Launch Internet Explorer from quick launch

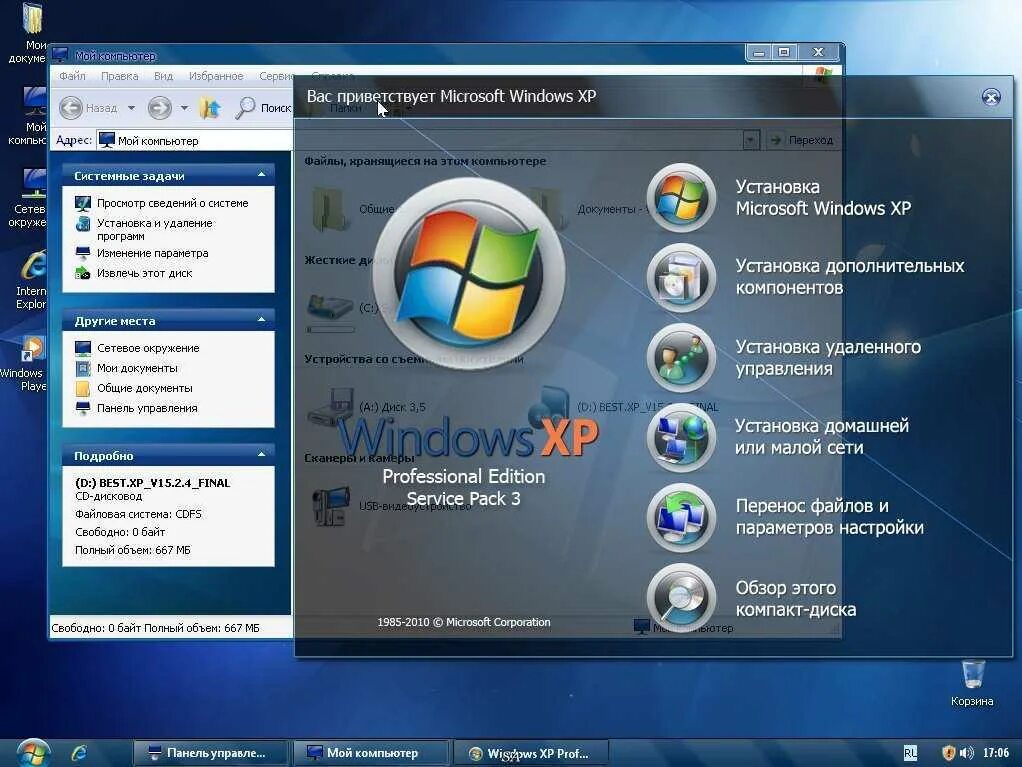[79, 753]
